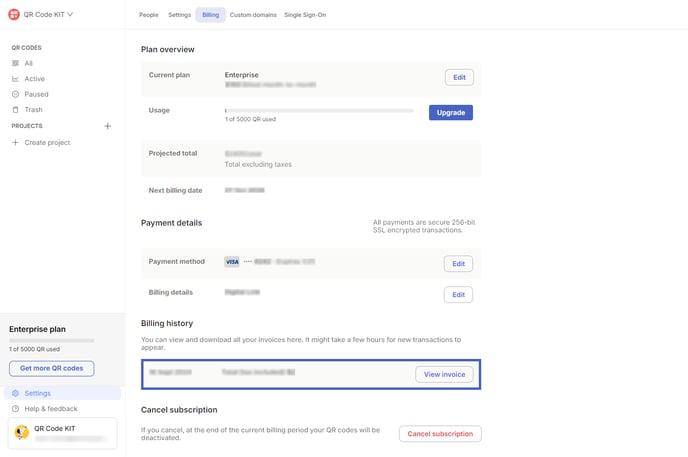Screen dimensions: 688x457
Task: Expand the QR Code KIT workspace dropdown
Action: point(70,15)
